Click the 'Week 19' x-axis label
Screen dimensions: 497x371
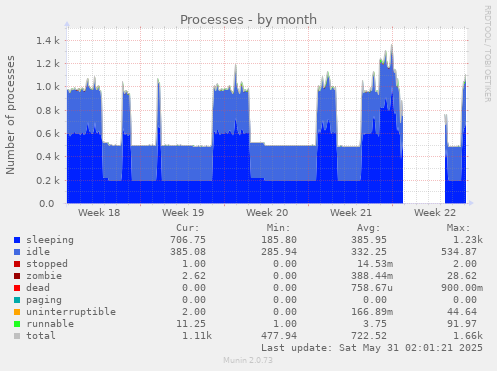[x=183, y=213]
